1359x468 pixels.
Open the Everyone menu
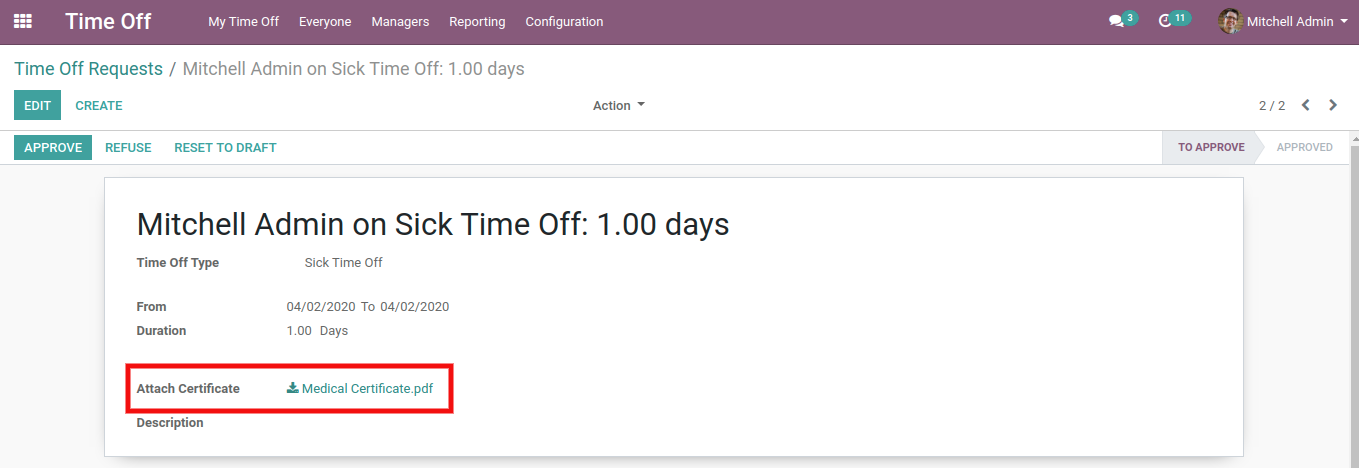[x=325, y=21]
